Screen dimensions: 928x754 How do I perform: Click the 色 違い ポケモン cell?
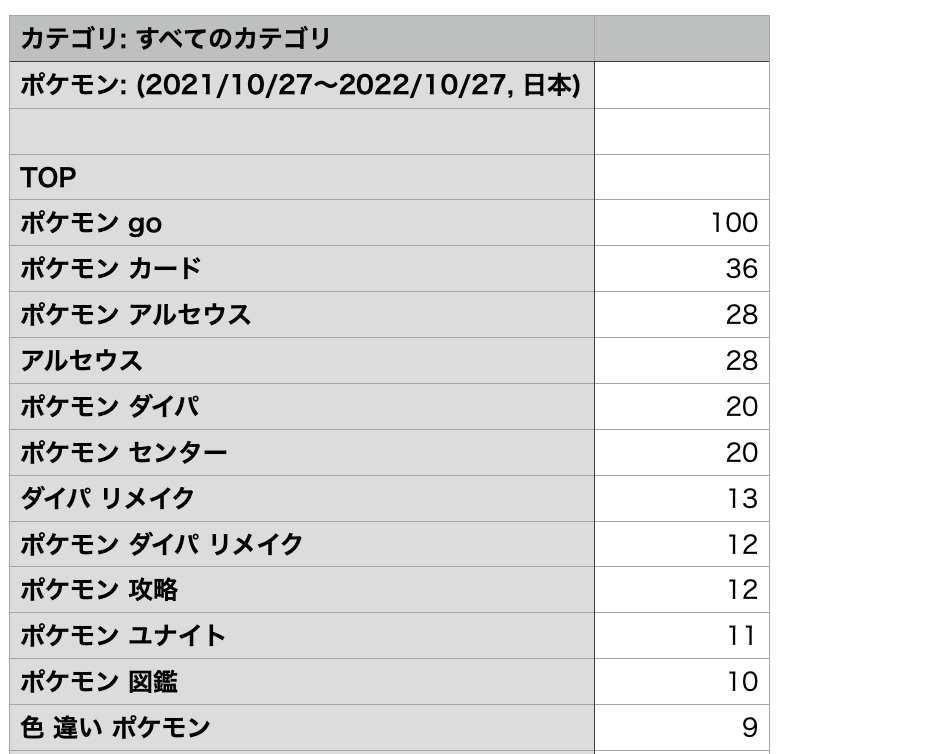click(x=300, y=727)
